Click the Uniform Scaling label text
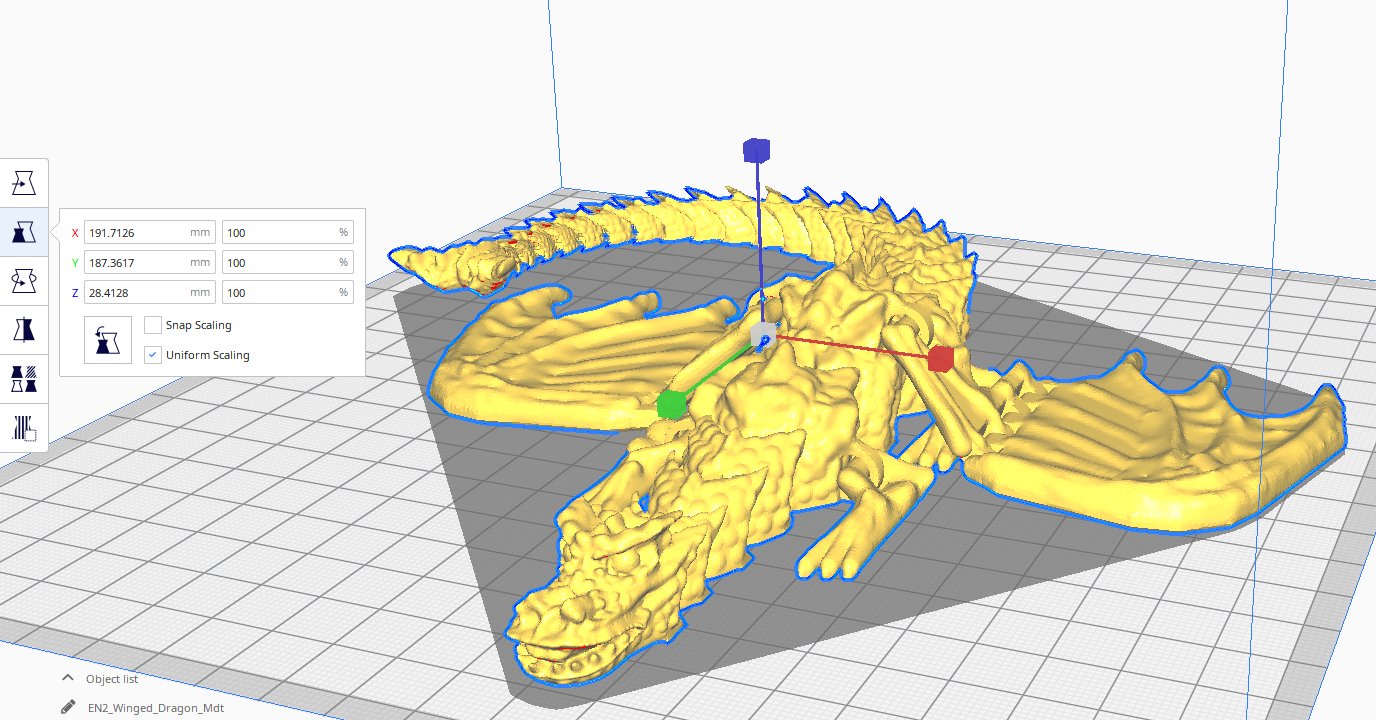 click(x=208, y=355)
